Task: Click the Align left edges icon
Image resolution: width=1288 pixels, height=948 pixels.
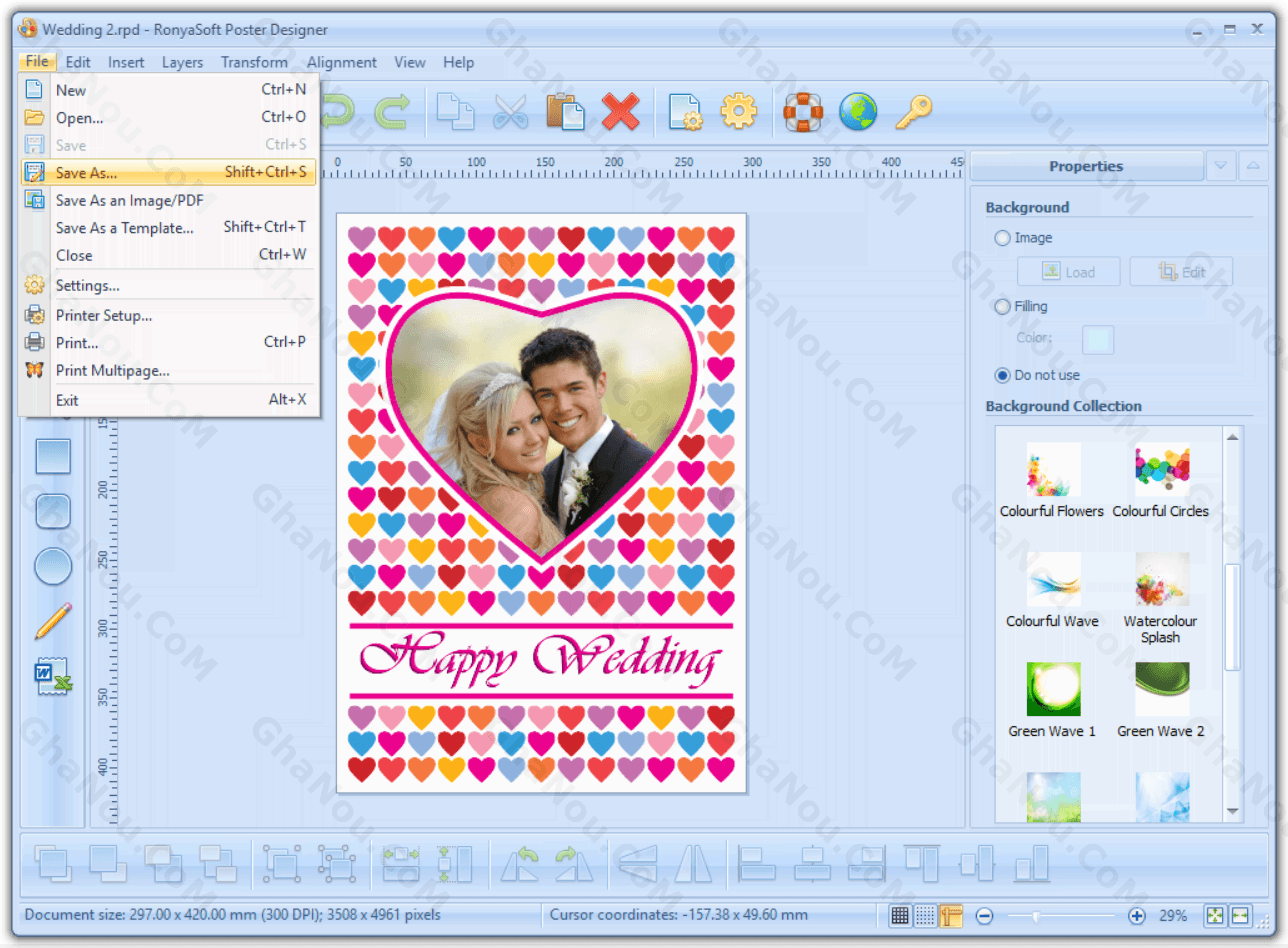Action: point(757,863)
